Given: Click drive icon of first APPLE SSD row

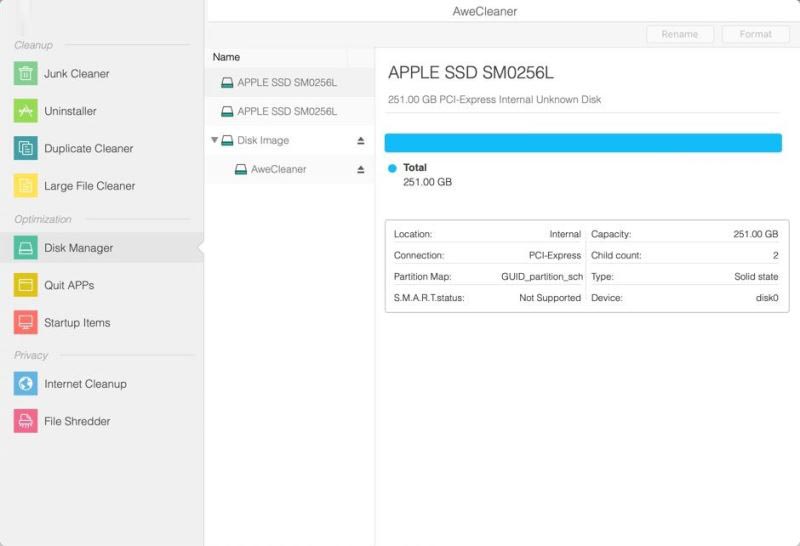Looking at the screenshot, I should pyautogui.click(x=227, y=83).
